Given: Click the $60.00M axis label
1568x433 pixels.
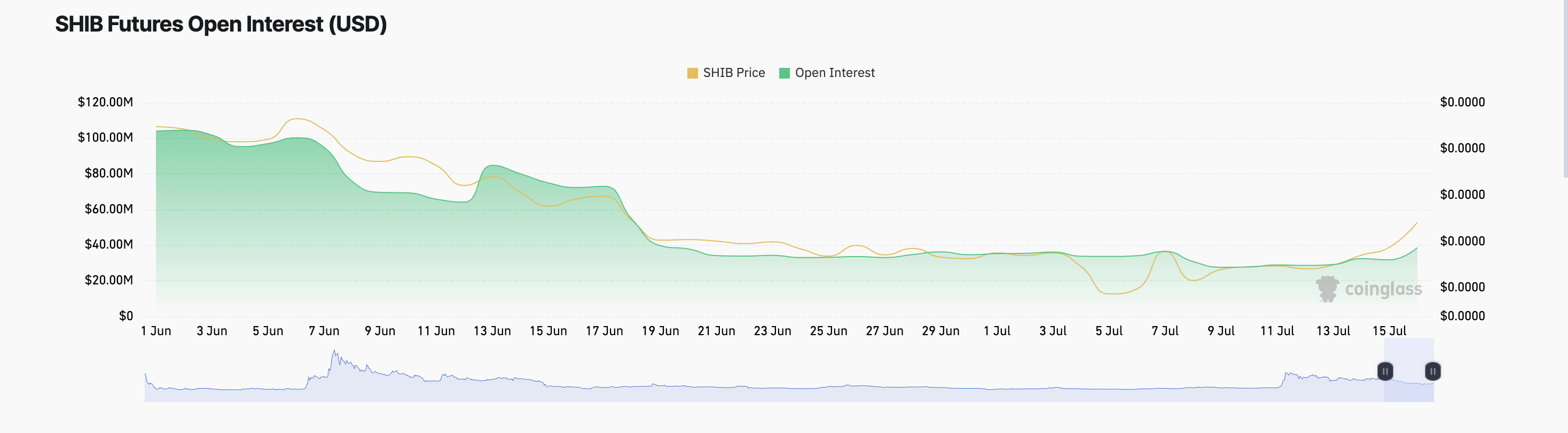Looking at the screenshot, I should click(x=109, y=210).
